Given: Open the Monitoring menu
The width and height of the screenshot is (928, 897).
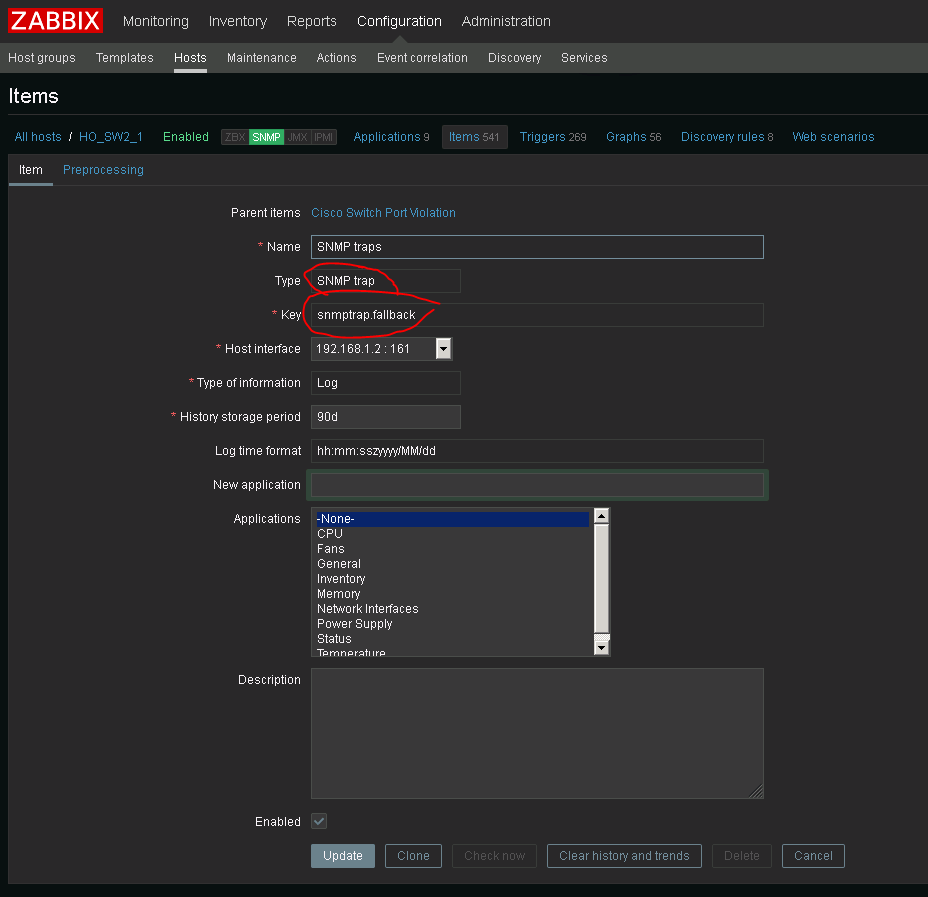Looking at the screenshot, I should tap(155, 21).
